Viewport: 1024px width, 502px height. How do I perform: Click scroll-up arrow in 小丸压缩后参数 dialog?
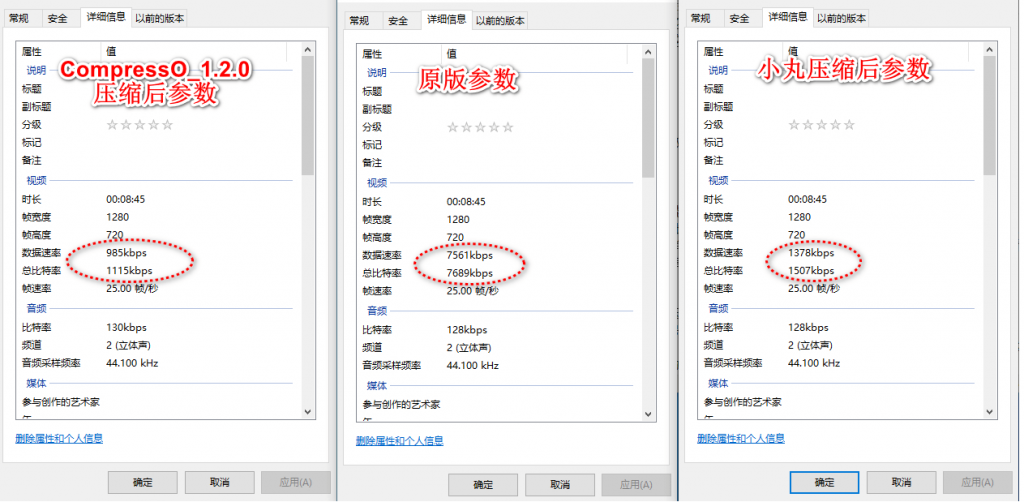coord(989,49)
